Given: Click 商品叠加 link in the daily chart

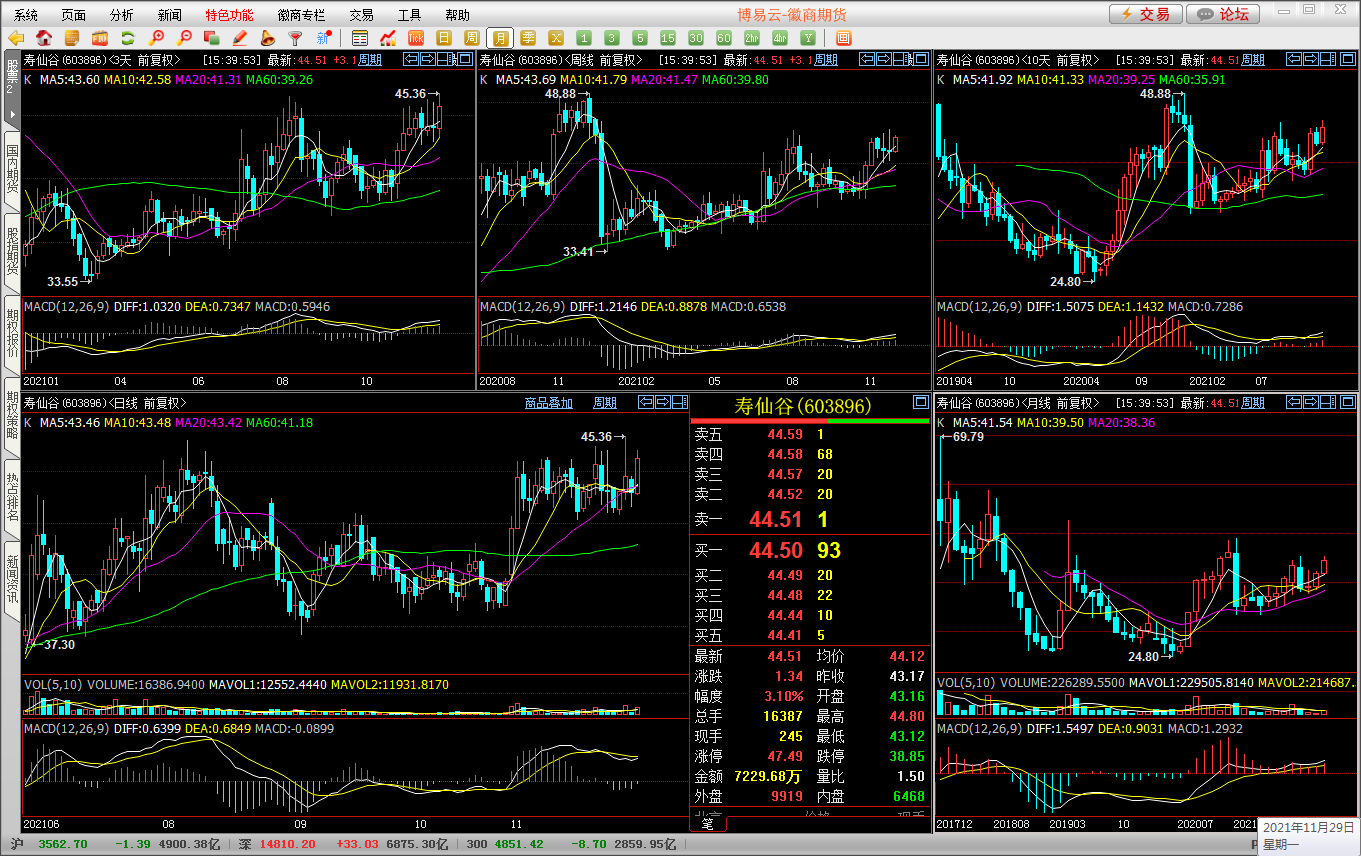Looking at the screenshot, I should point(549,403).
